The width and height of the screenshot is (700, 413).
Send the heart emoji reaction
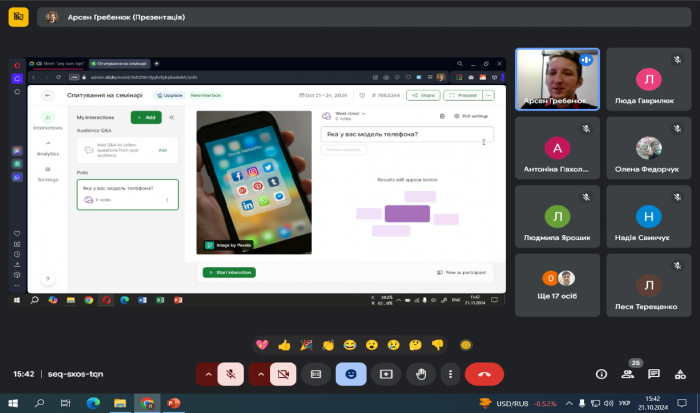point(263,344)
